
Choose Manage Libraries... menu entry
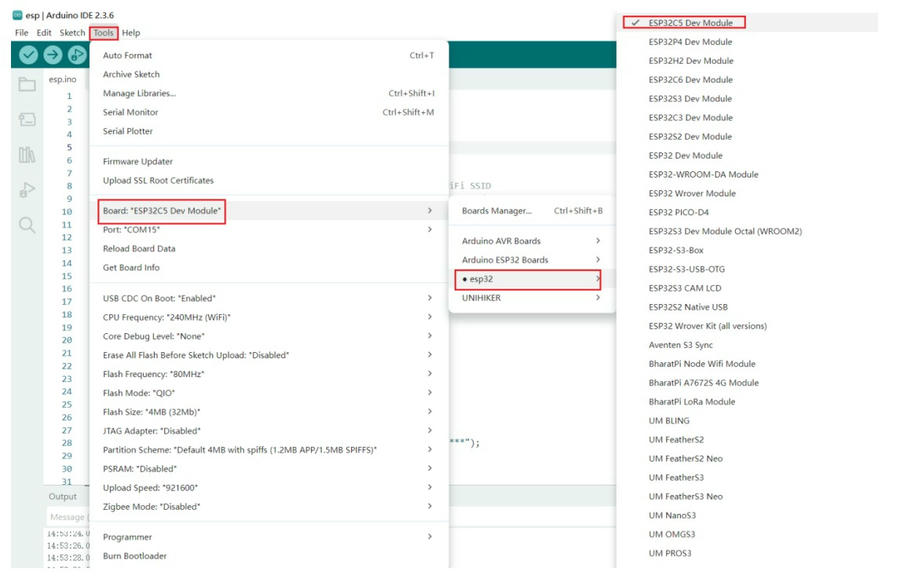tap(269, 94)
